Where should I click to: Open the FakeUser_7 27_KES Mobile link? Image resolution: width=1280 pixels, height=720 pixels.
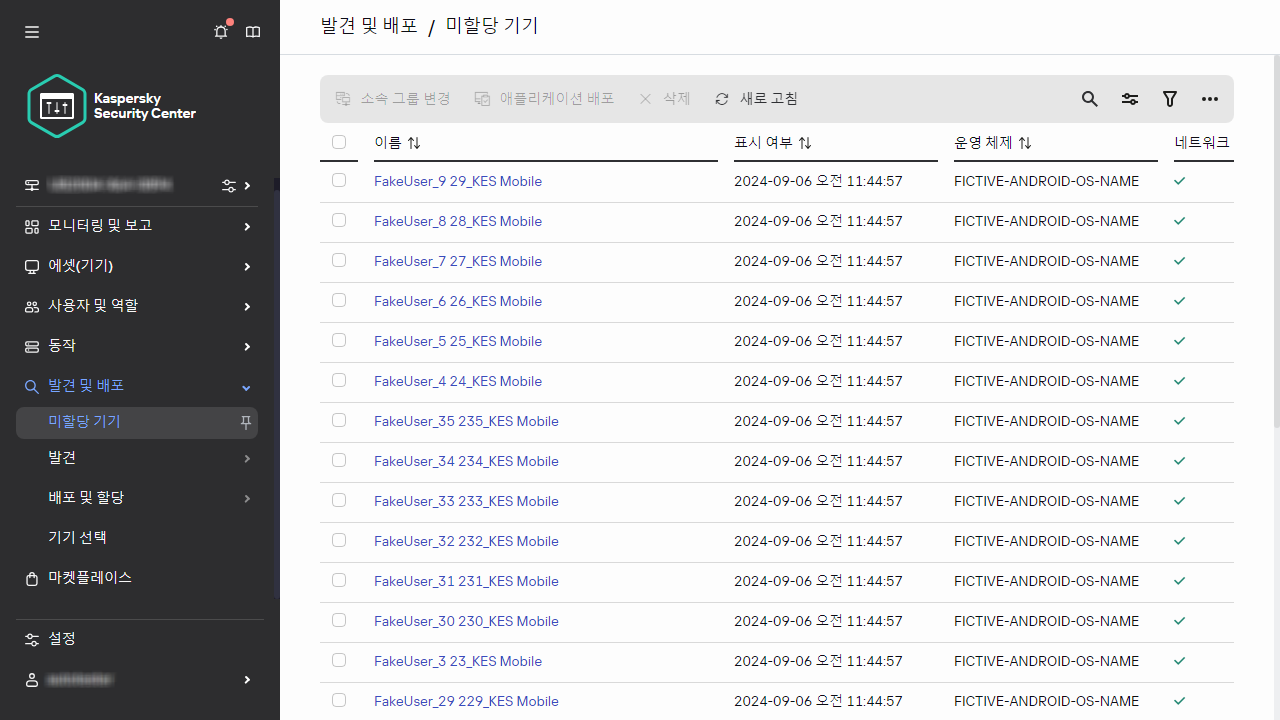click(458, 261)
